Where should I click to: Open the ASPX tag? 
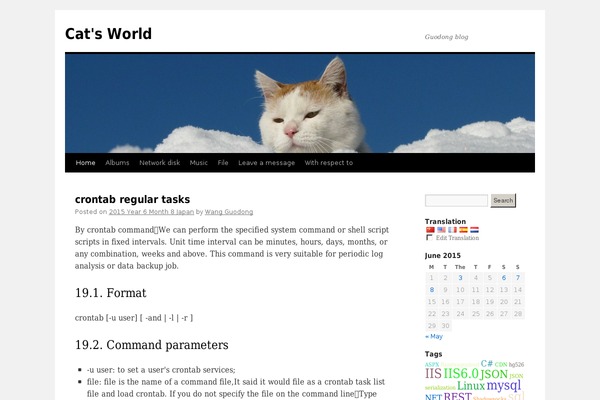pyautogui.click(x=432, y=365)
